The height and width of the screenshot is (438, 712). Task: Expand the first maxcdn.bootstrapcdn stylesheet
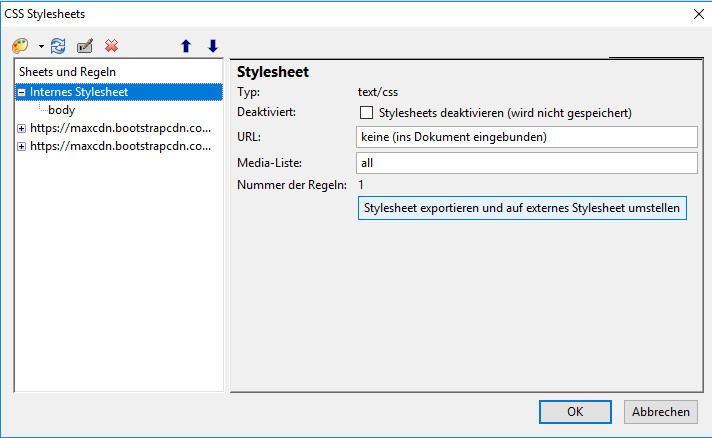21,128
